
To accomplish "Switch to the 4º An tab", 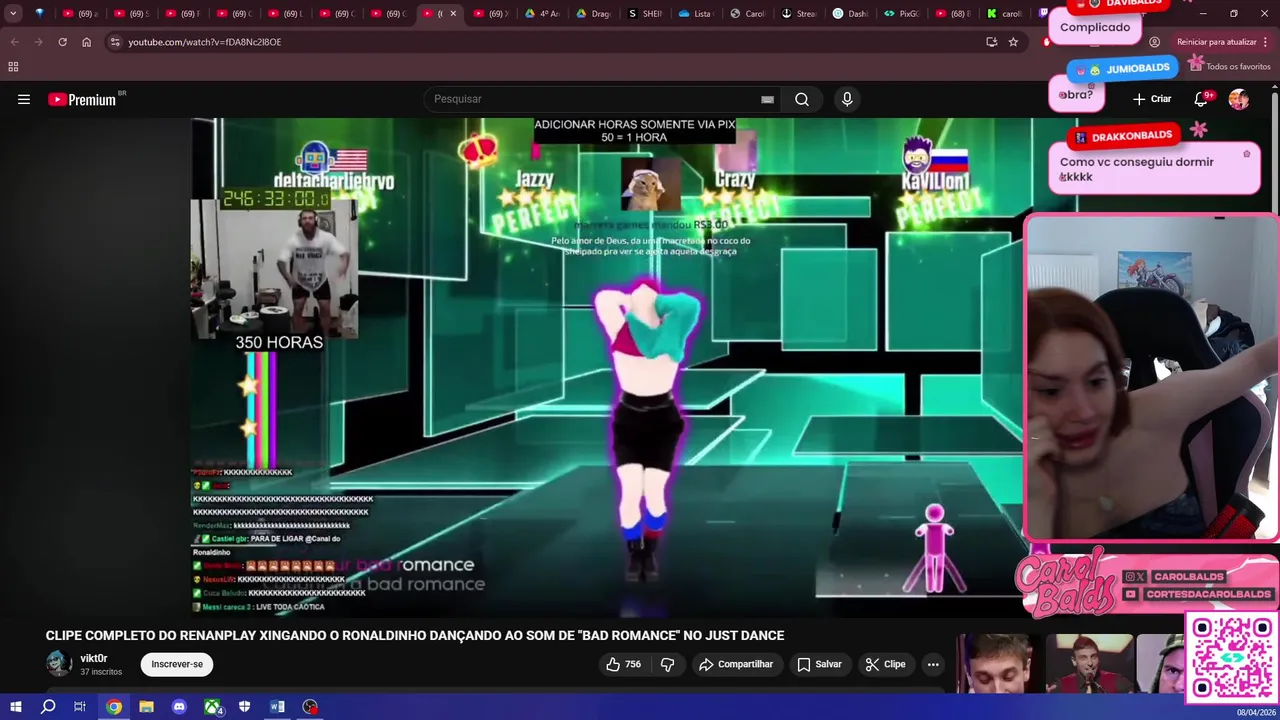I will [x=543, y=14].
